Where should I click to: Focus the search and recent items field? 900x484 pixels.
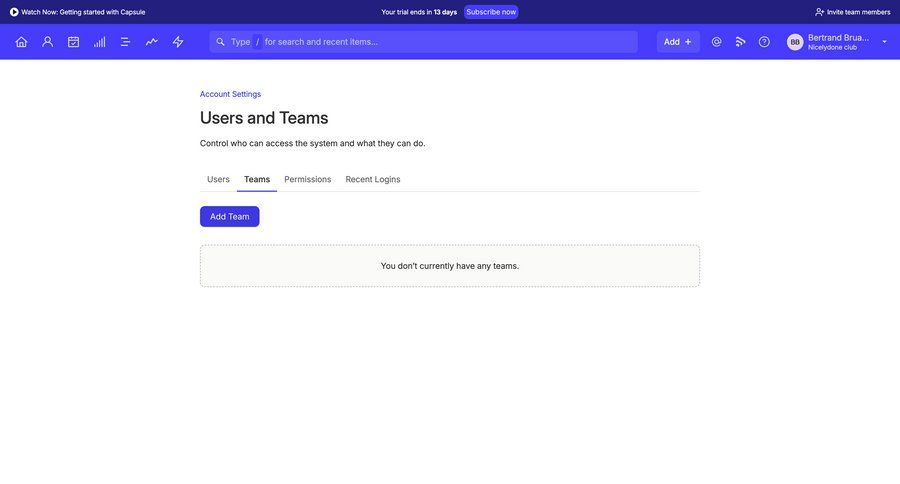[x=440, y=42]
